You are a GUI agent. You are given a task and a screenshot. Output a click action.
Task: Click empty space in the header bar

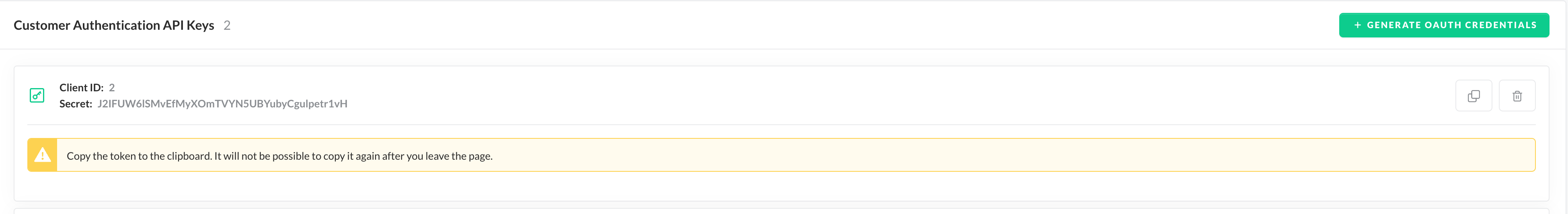[731, 25]
